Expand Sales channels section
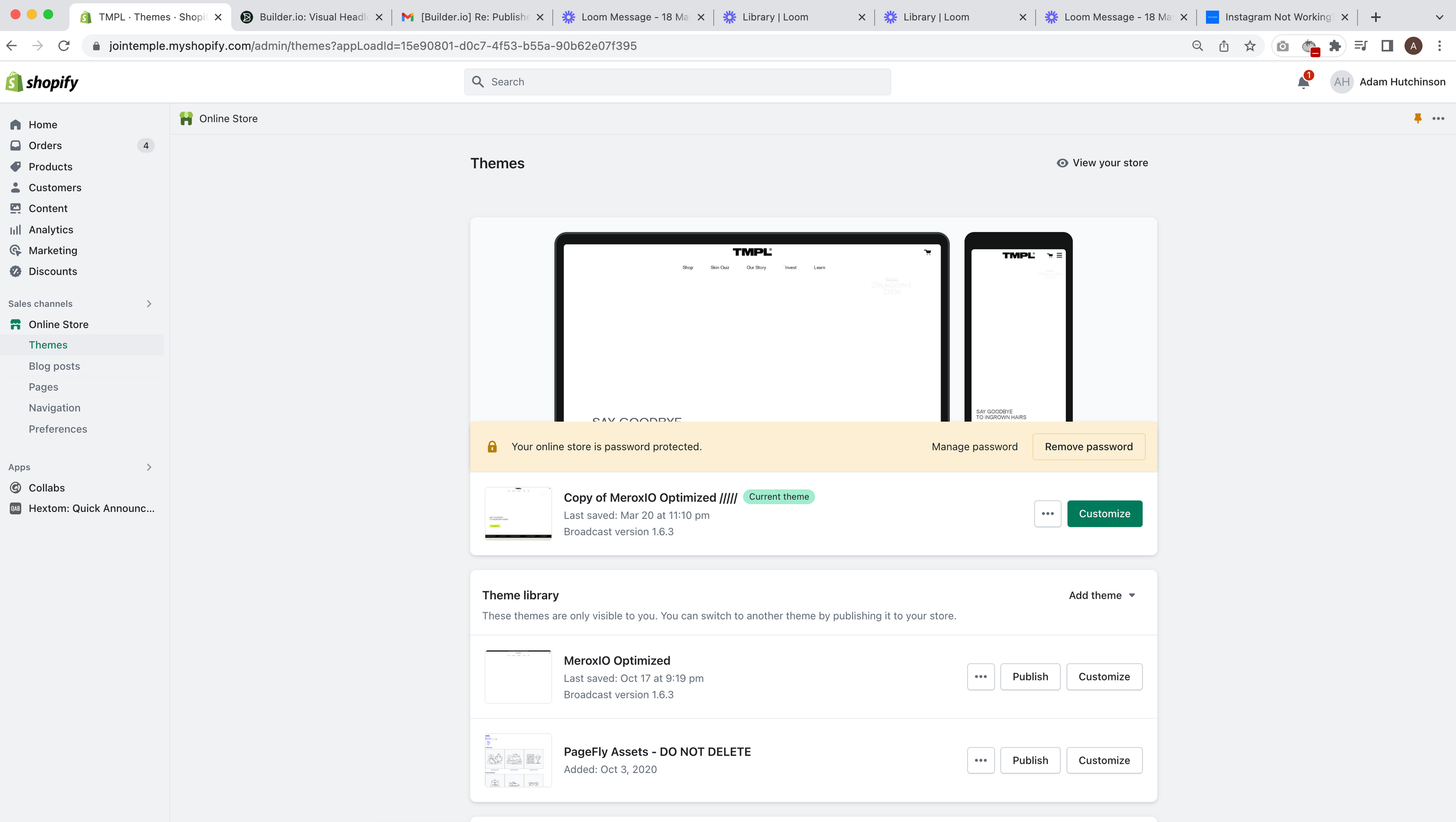The width and height of the screenshot is (1456, 822). [149, 304]
